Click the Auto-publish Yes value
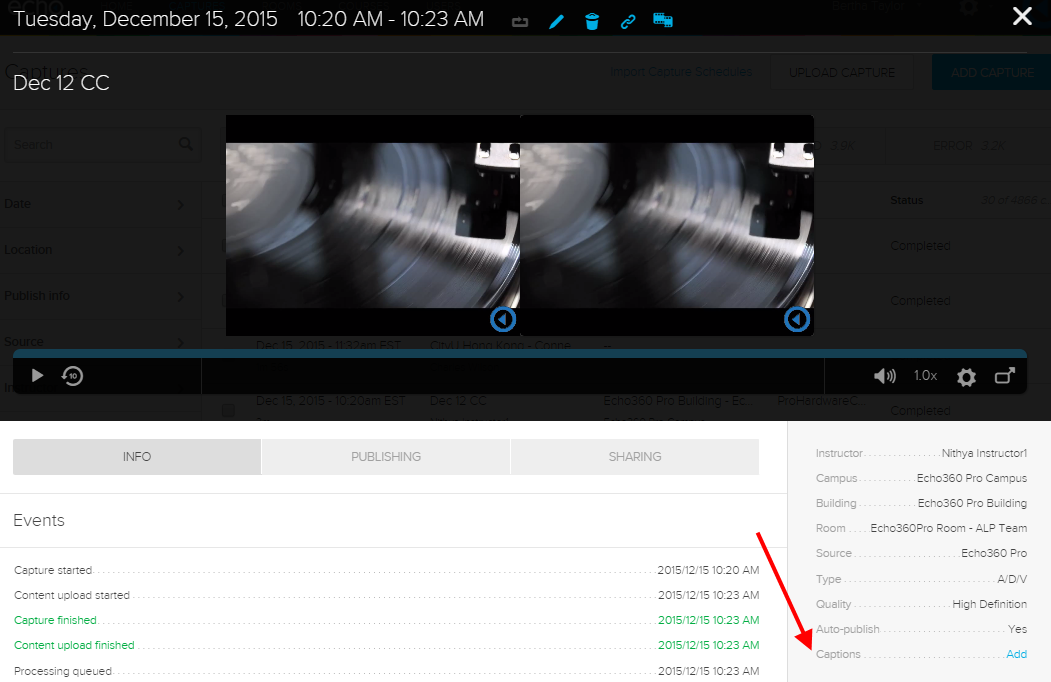This screenshot has width=1051, height=682. click(1017, 629)
